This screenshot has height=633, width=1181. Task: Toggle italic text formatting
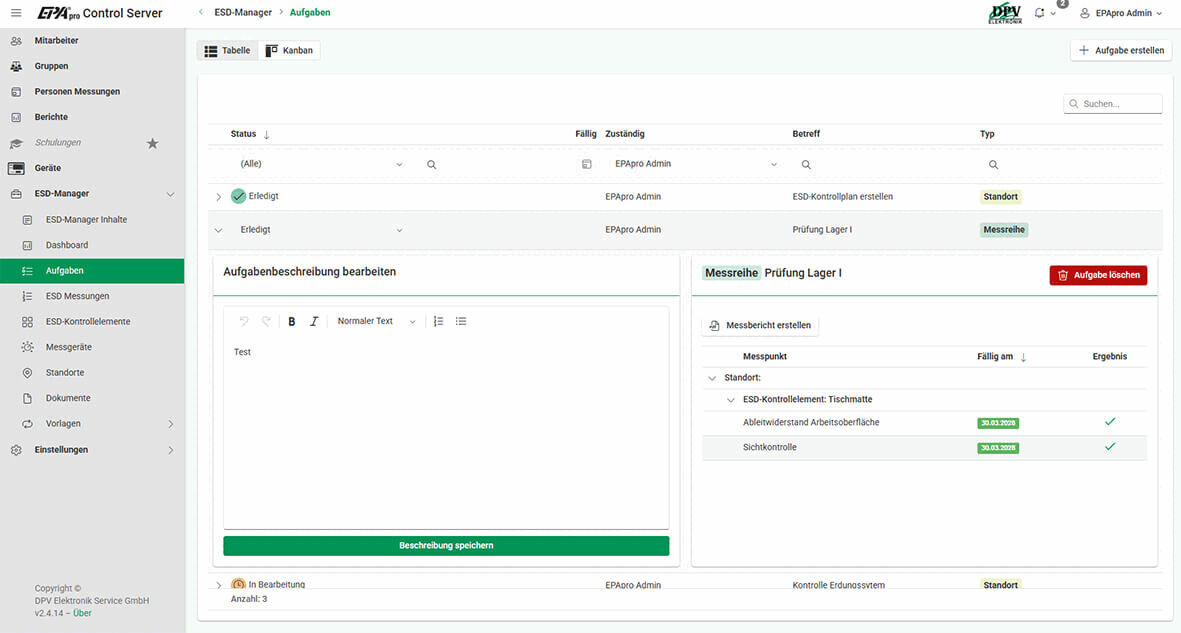tap(314, 321)
